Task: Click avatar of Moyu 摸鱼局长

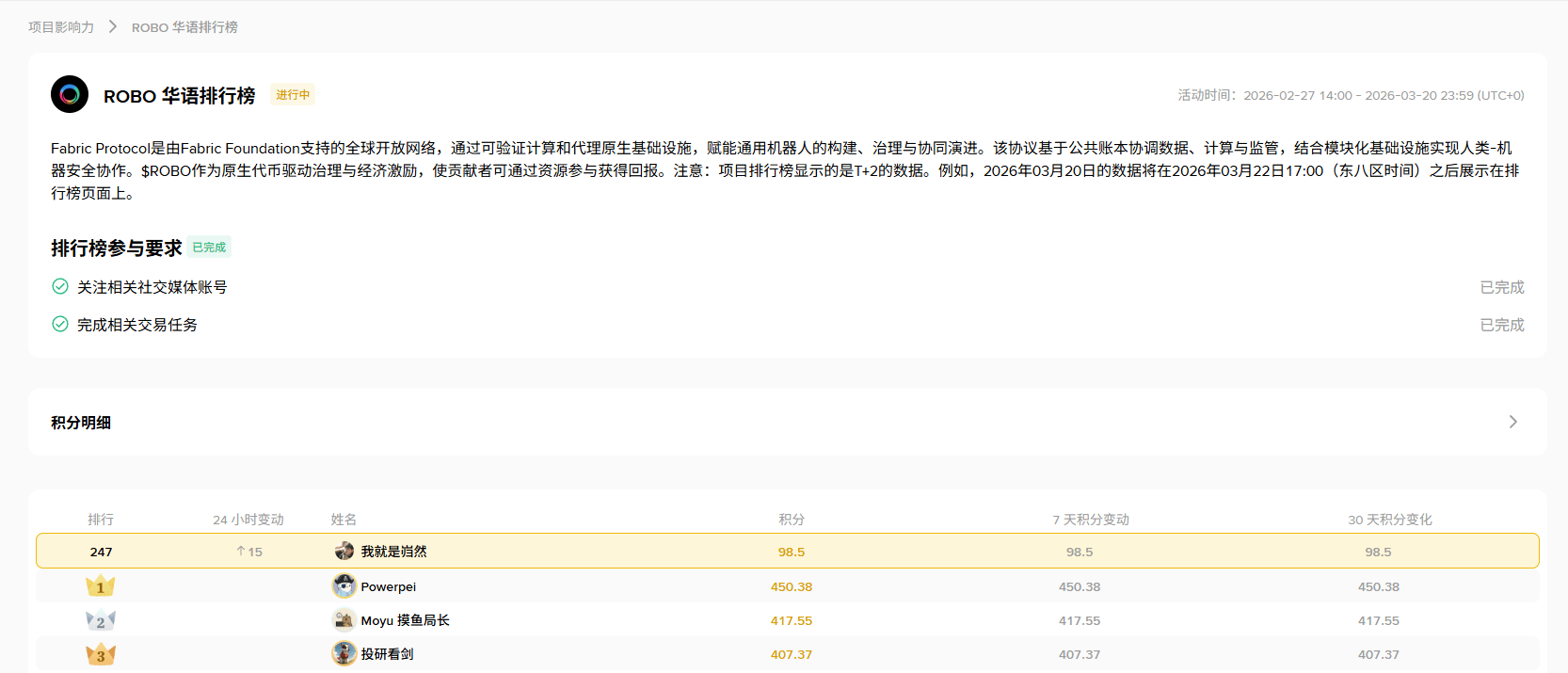Action: (344, 619)
